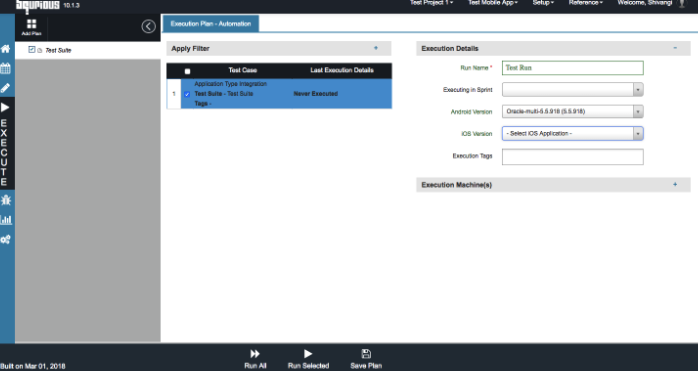Open the pencil design icon in sidebar
The width and height of the screenshot is (698, 371).
5,88
